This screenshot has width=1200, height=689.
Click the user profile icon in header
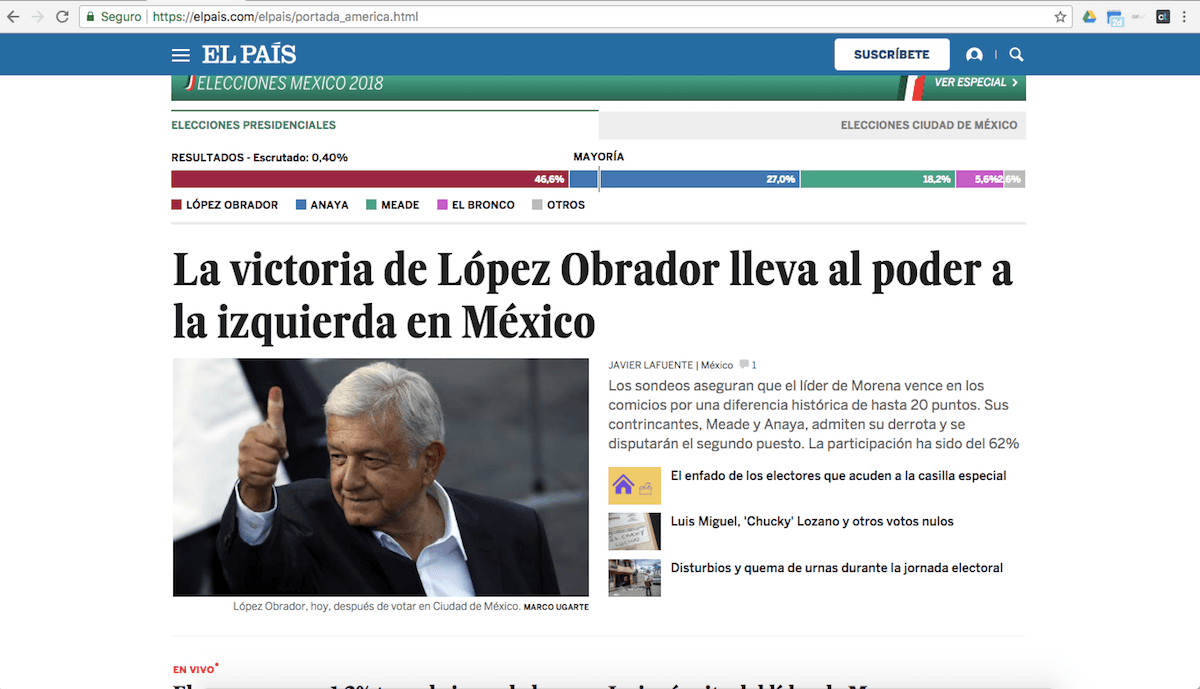(x=975, y=54)
